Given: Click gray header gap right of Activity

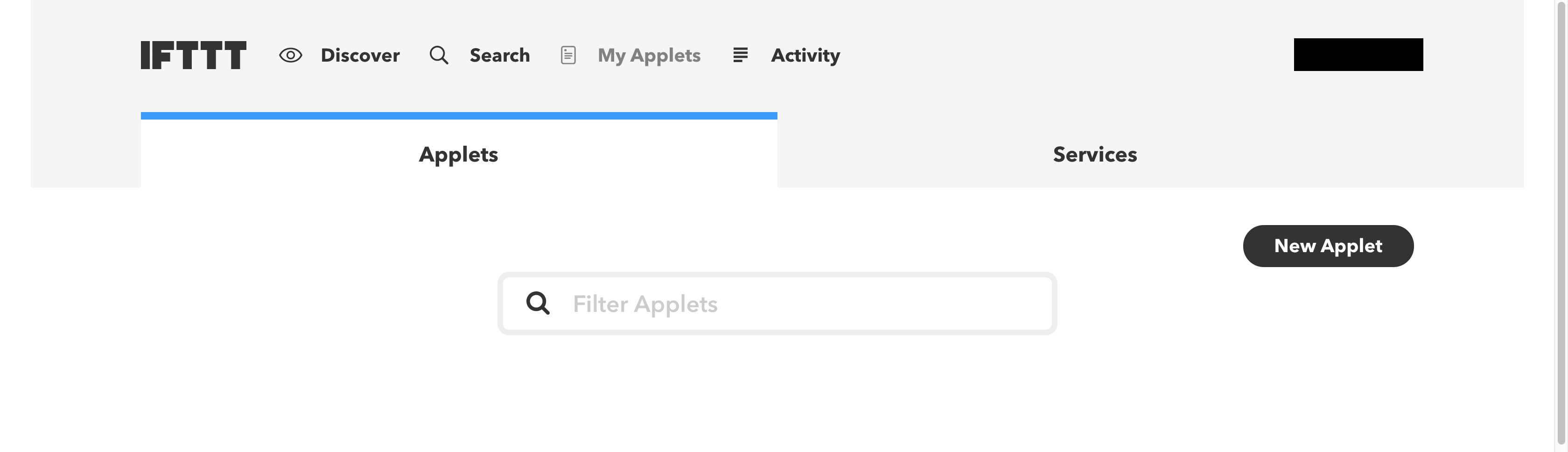Looking at the screenshot, I should tap(1065, 55).
